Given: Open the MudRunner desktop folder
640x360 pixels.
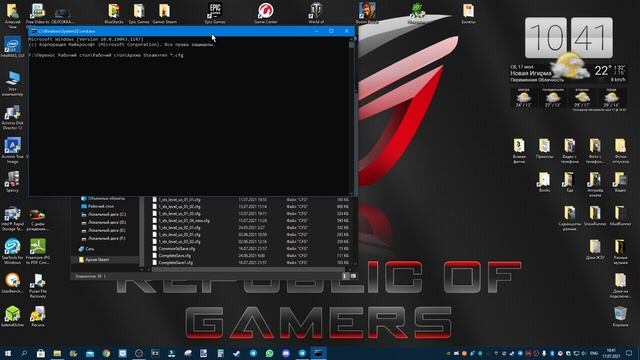Looking at the screenshot, I should 620,216.
